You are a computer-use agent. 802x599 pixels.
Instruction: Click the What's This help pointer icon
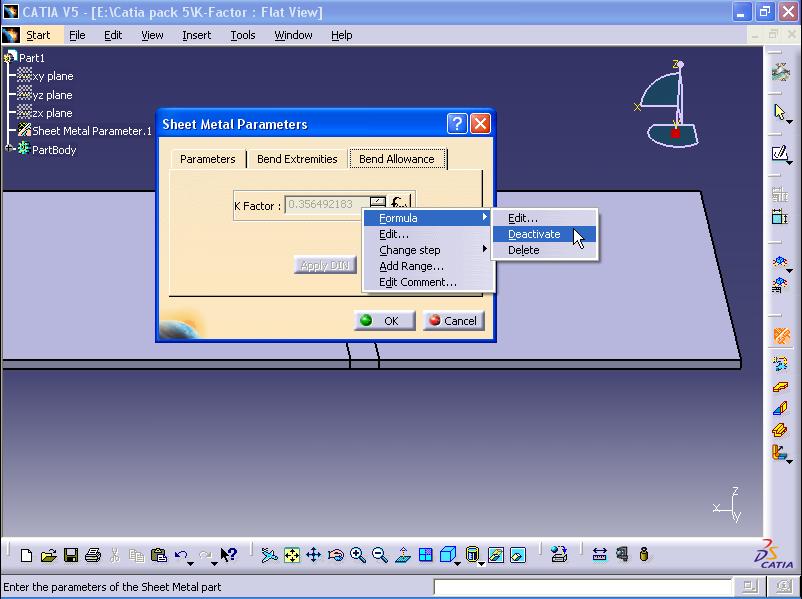[x=229, y=555]
